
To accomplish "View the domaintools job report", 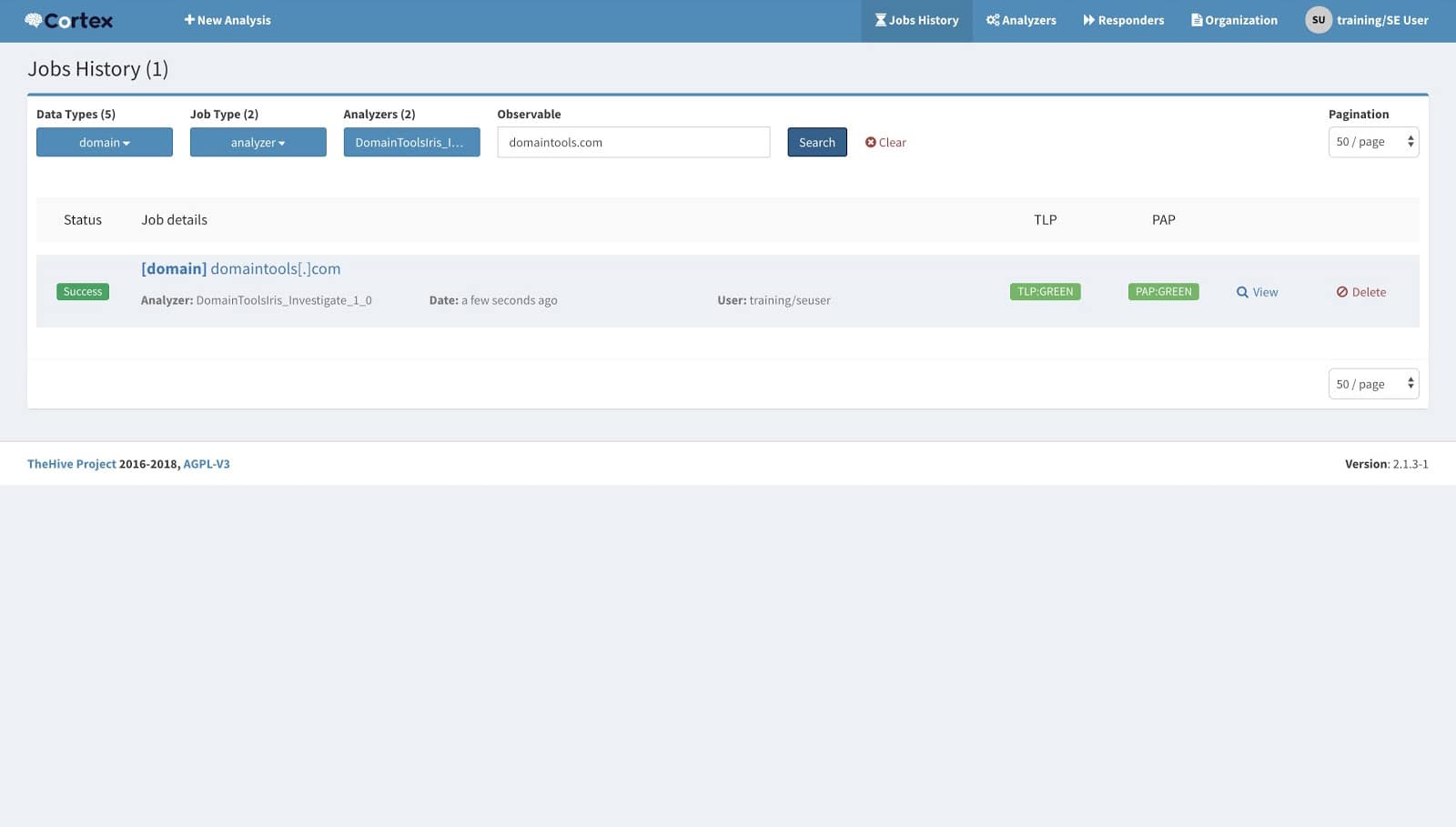I will point(1257,292).
